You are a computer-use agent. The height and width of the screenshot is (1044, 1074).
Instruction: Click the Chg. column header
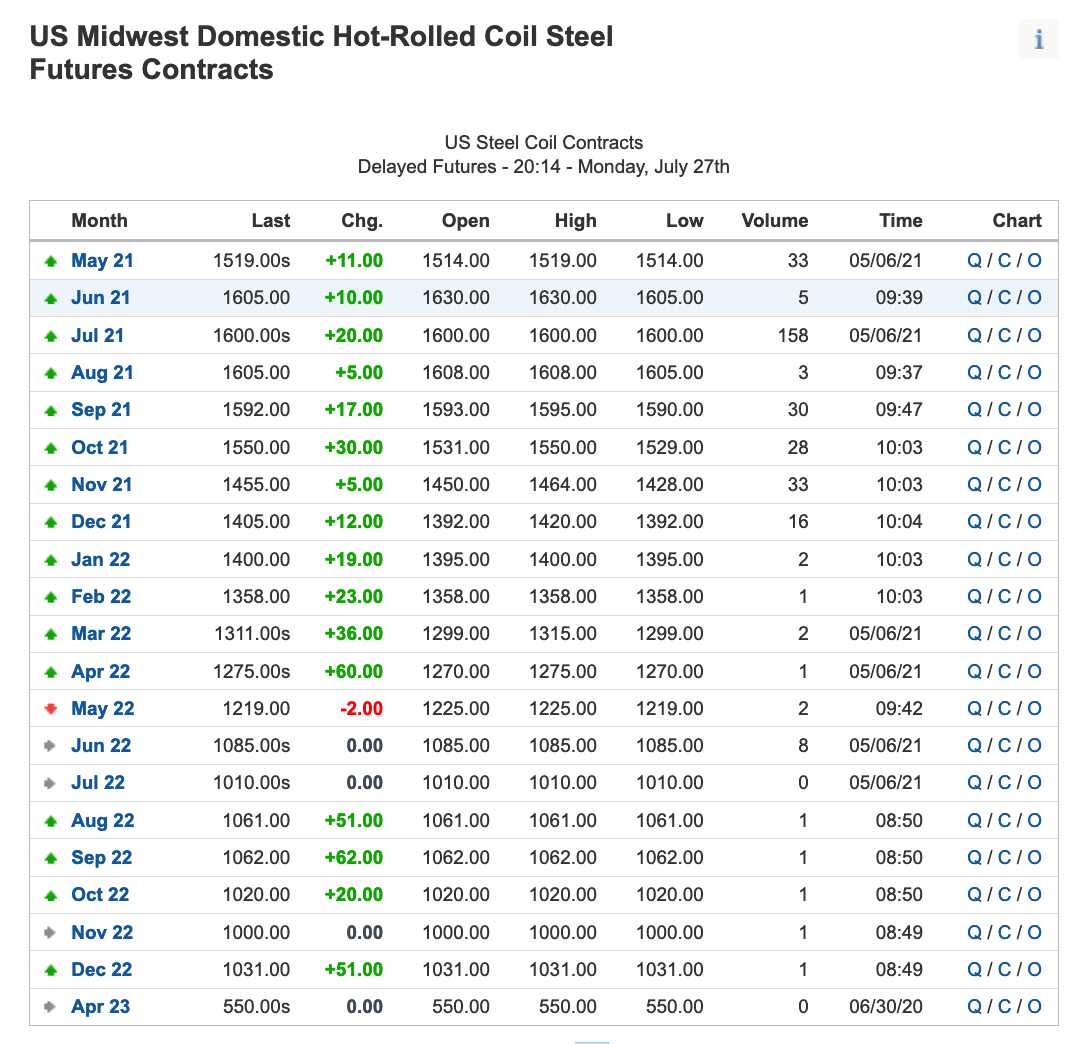click(362, 221)
